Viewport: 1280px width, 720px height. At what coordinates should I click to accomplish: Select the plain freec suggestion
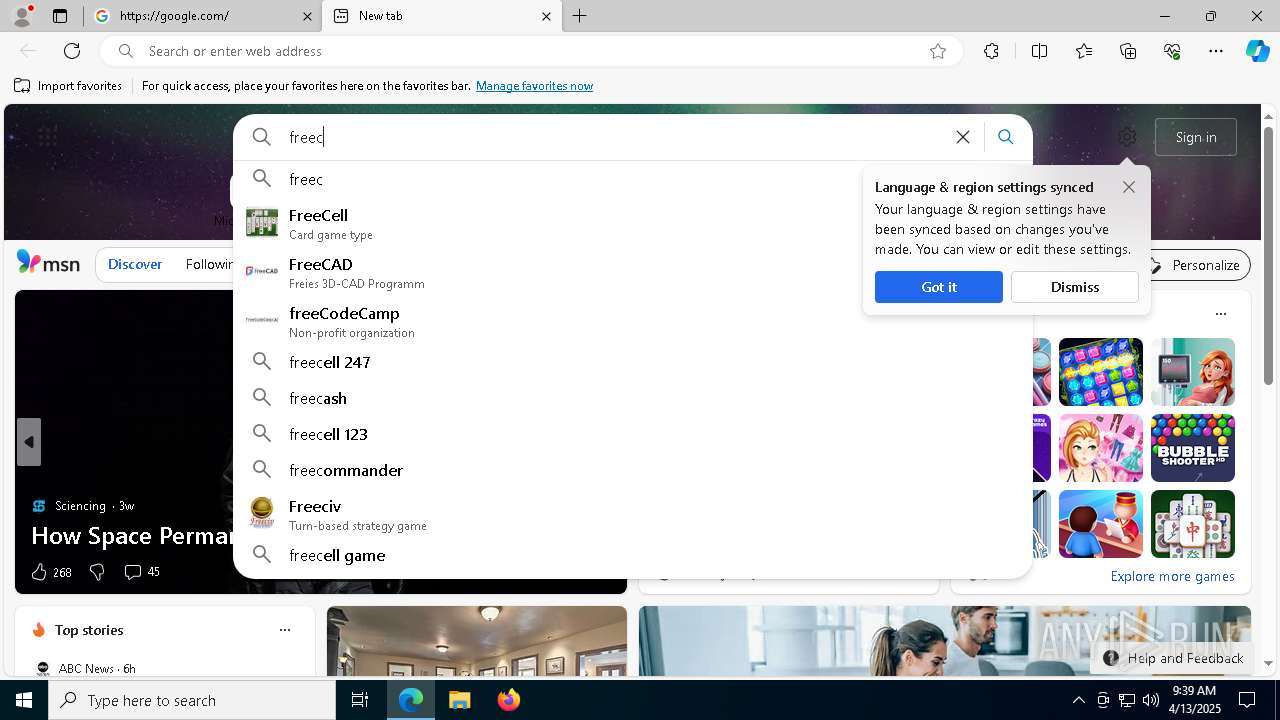(632, 179)
